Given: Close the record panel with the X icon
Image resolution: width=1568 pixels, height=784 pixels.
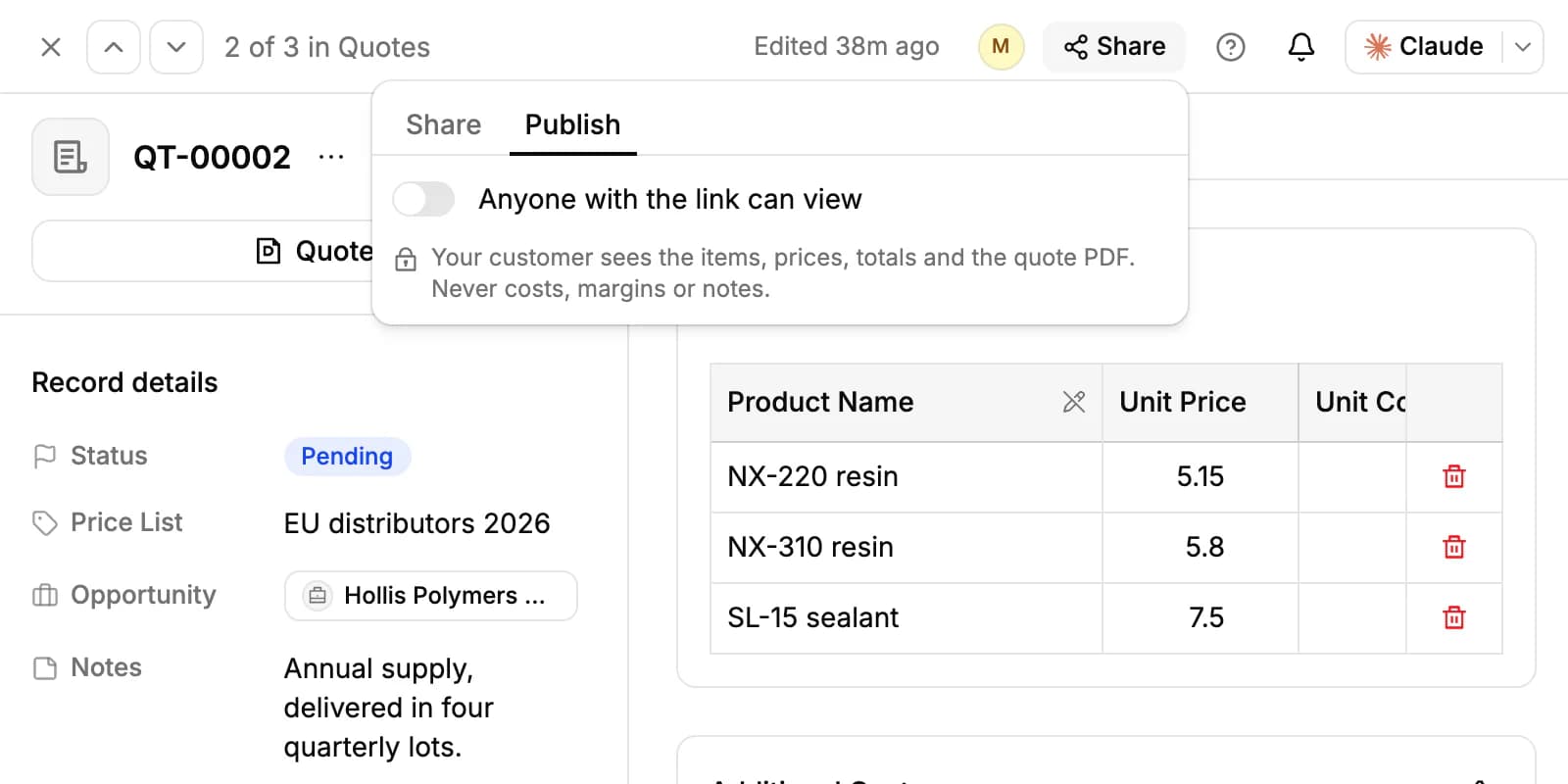Looking at the screenshot, I should pyautogui.click(x=51, y=47).
